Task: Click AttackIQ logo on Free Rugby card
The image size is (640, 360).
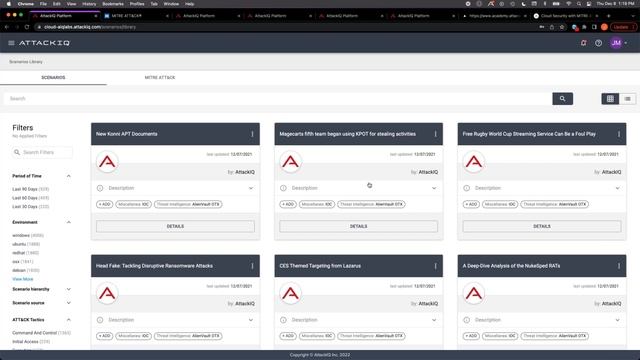Action: (473, 162)
